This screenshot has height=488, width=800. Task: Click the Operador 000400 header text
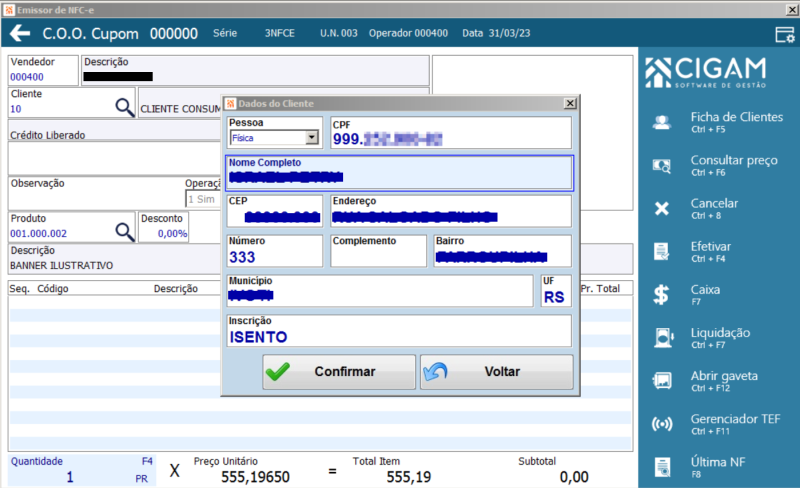tap(408, 33)
